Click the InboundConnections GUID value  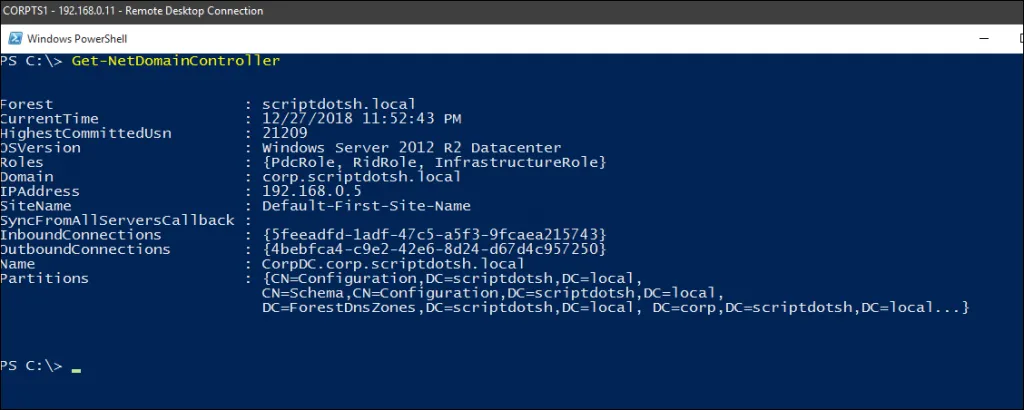coord(434,234)
